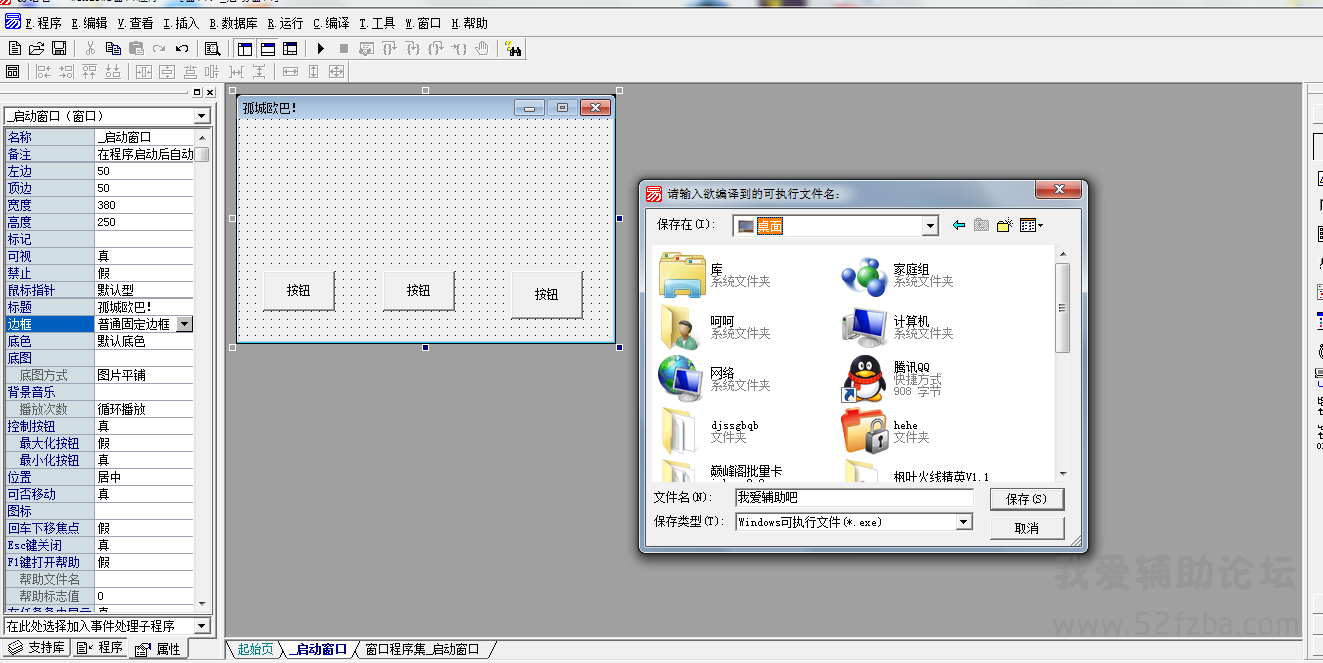Select the 家庭组 item in the file list
This screenshot has width=1323, height=663.
pos(898,275)
